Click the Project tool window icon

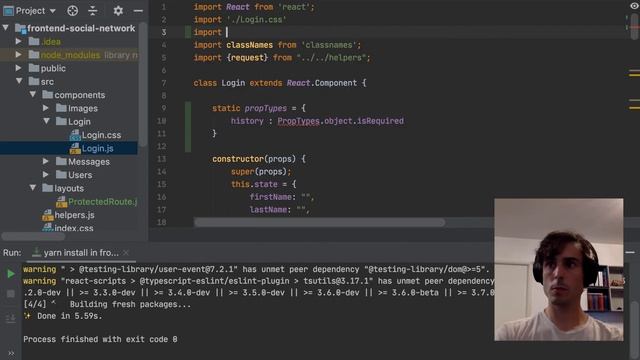[8, 11]
